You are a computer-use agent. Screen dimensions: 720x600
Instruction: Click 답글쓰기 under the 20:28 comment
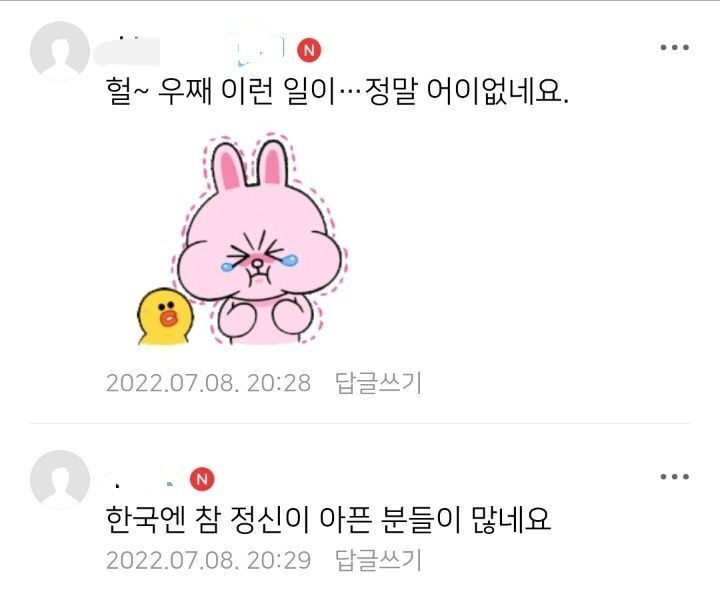click(x=378, y=383)
